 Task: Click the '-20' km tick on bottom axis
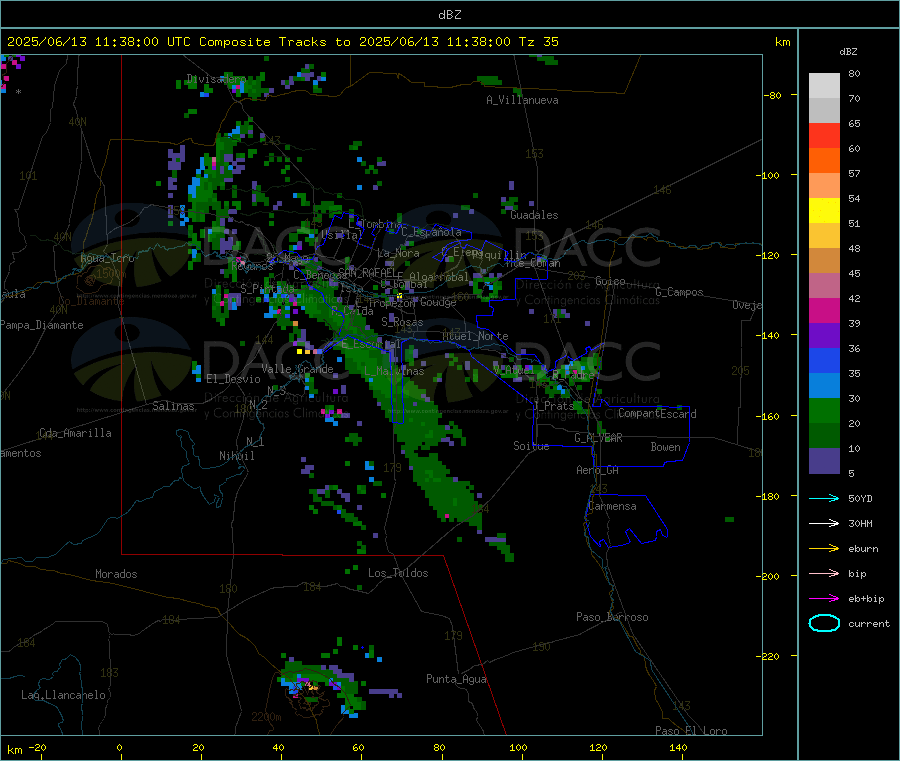coord(37,748)
